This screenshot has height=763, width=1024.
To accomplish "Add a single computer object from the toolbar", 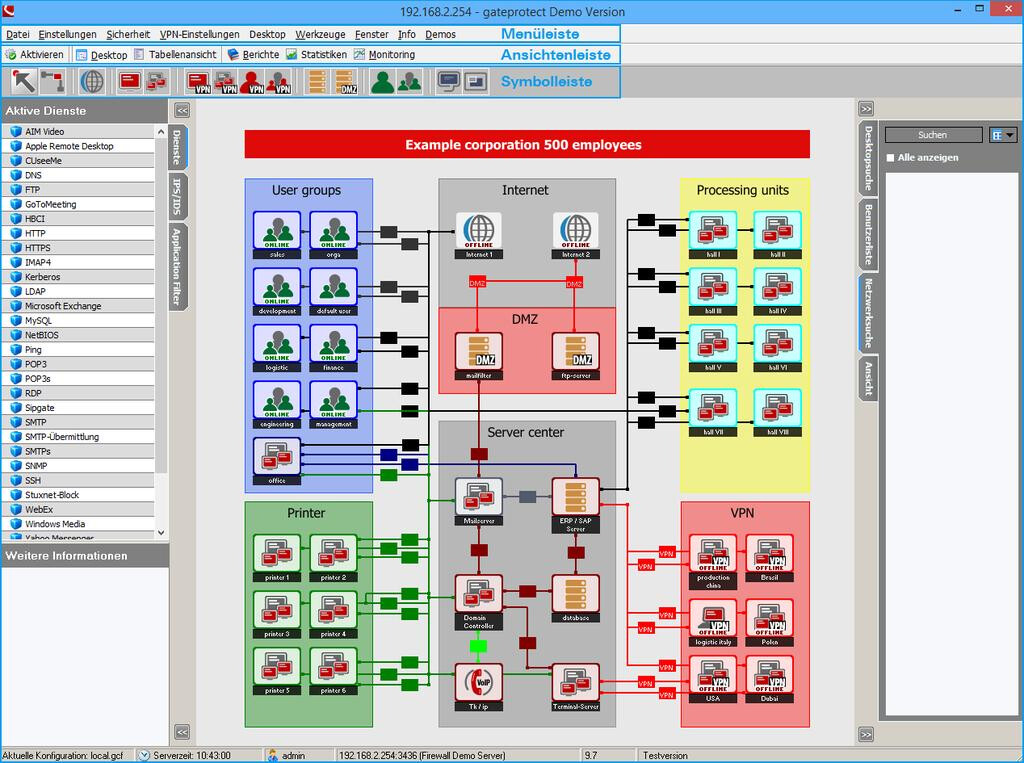I will click(130, 82).
